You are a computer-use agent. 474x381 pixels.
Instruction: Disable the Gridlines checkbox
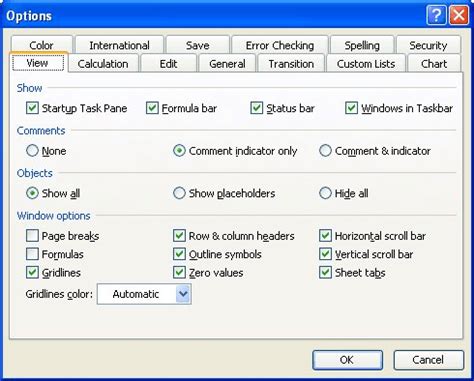(x=32, y=272)
